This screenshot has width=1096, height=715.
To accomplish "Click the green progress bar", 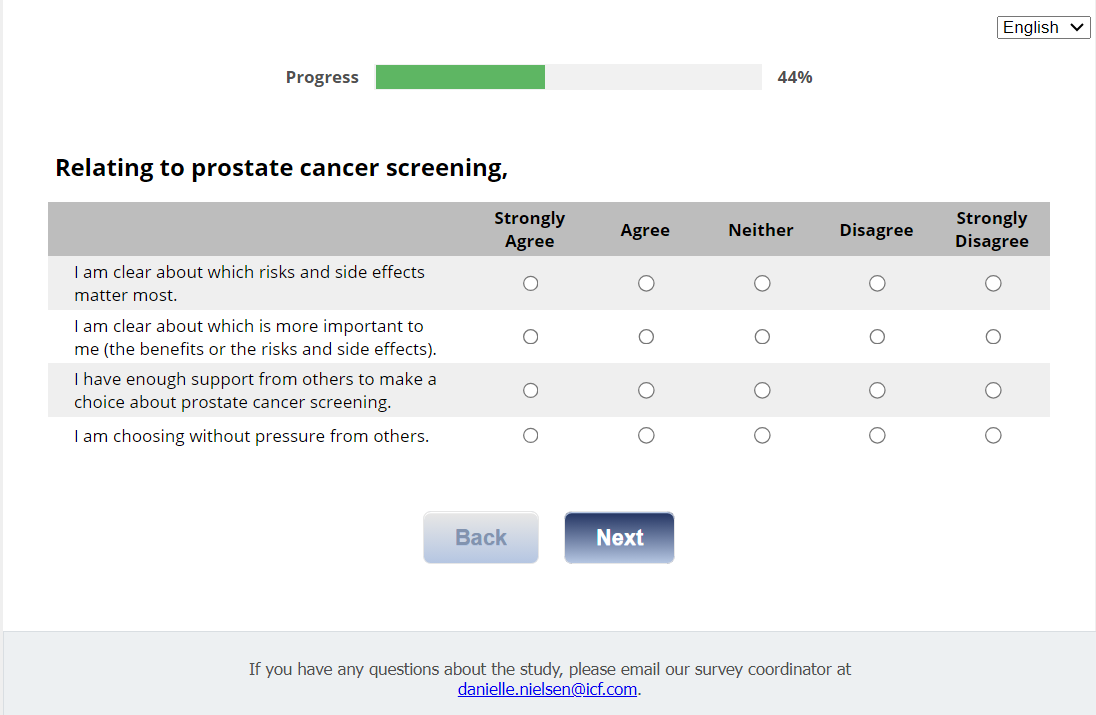I will click(460, 77).
